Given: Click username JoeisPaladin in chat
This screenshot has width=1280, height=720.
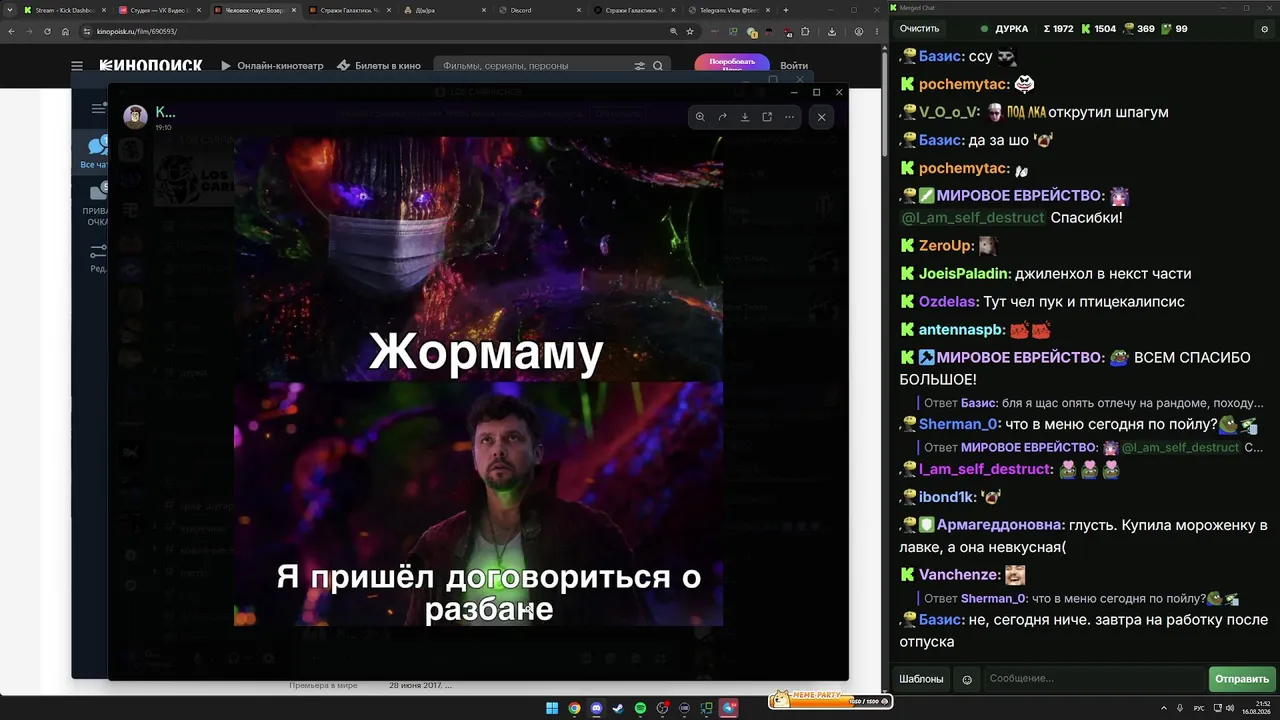Looking at the screenshot, I should pos(965,273).
